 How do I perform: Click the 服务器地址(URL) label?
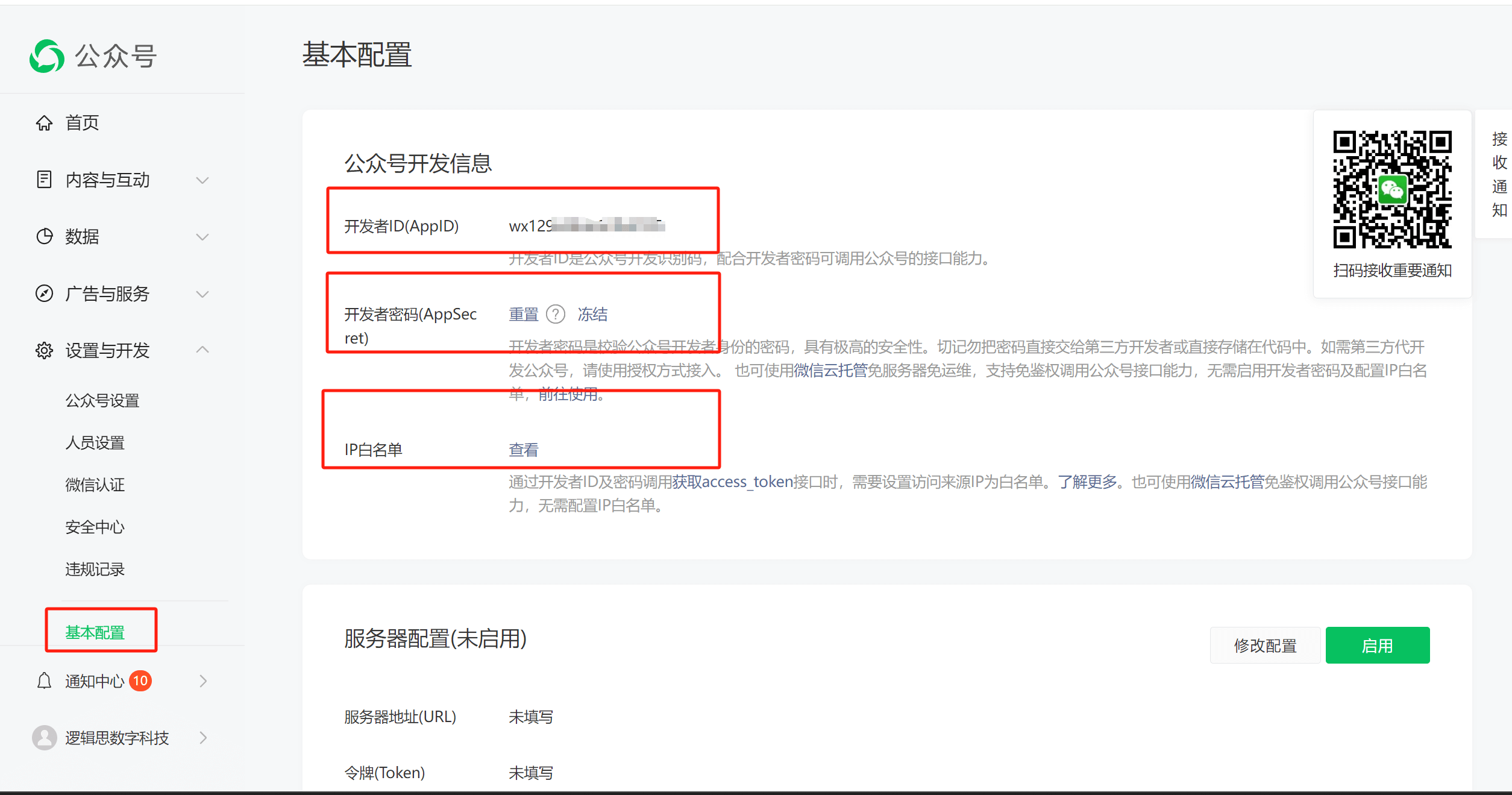click(400, 717)
